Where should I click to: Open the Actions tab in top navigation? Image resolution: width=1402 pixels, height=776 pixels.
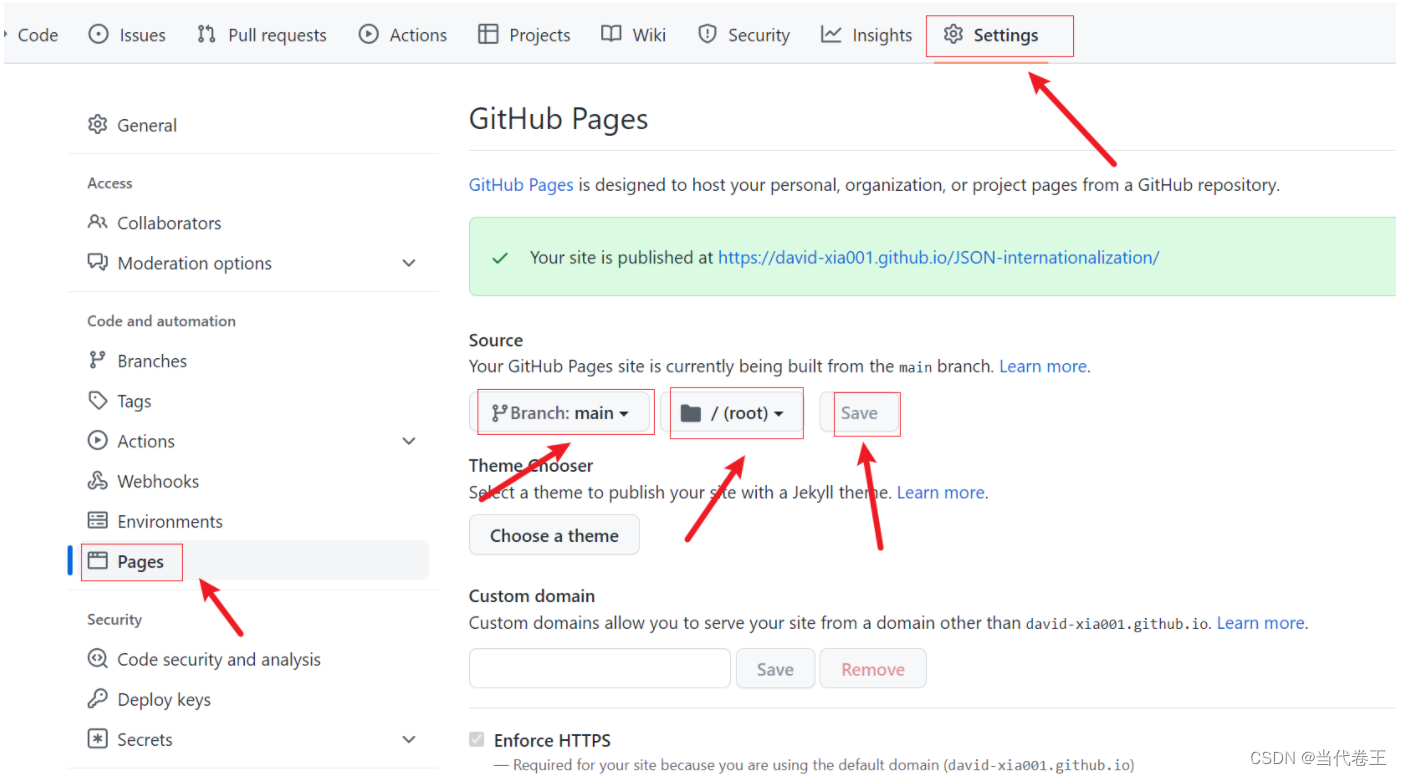pyautogui.click(x=403, y=35)
